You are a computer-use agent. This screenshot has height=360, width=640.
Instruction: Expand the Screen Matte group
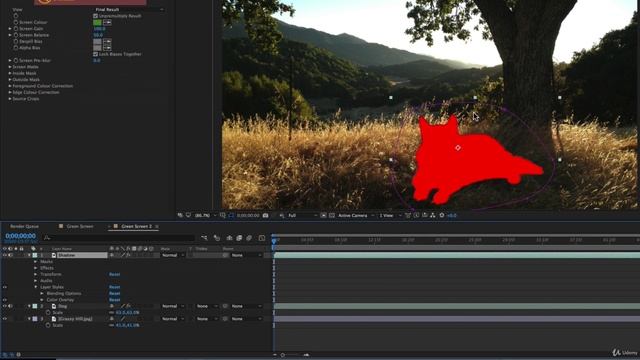click(10, 67)
